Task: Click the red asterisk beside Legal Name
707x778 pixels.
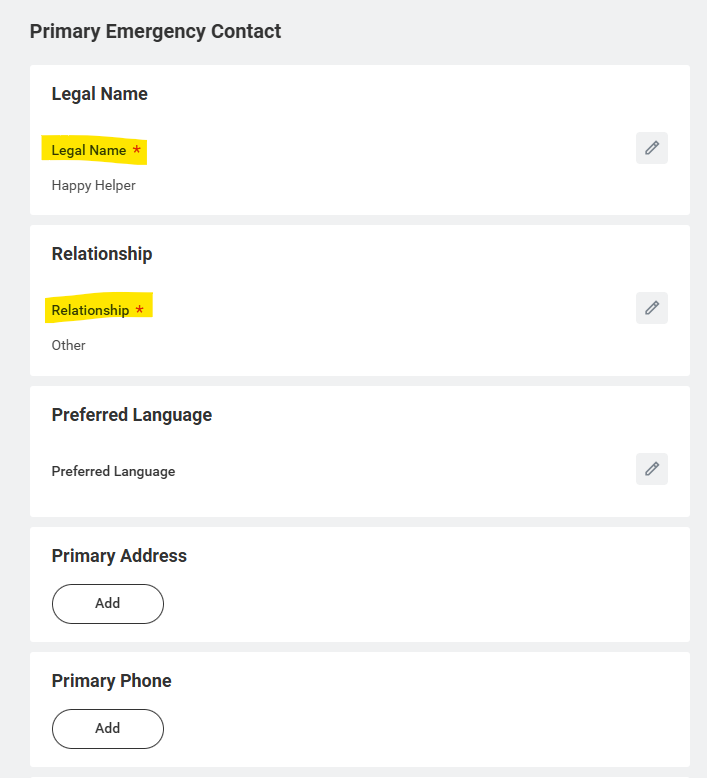Action: [136, 150]
